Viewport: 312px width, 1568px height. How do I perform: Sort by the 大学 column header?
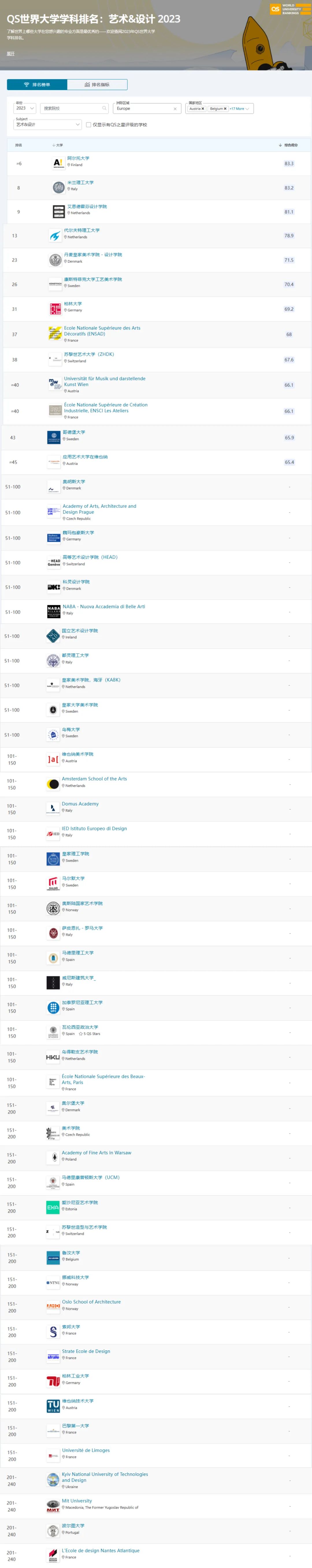pos(58,145)
